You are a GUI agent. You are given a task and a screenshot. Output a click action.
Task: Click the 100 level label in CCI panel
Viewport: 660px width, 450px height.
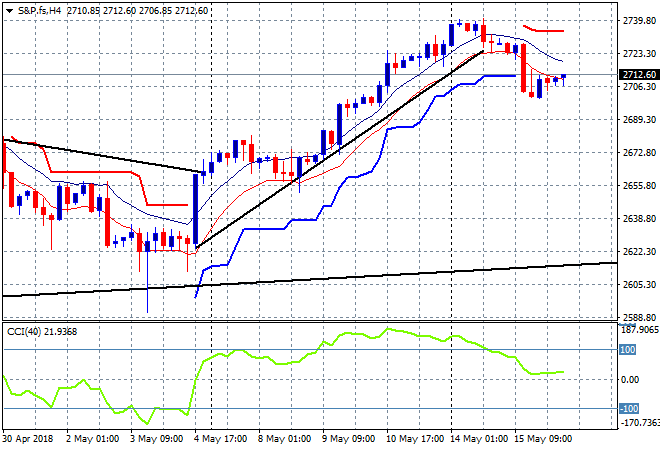627,350
